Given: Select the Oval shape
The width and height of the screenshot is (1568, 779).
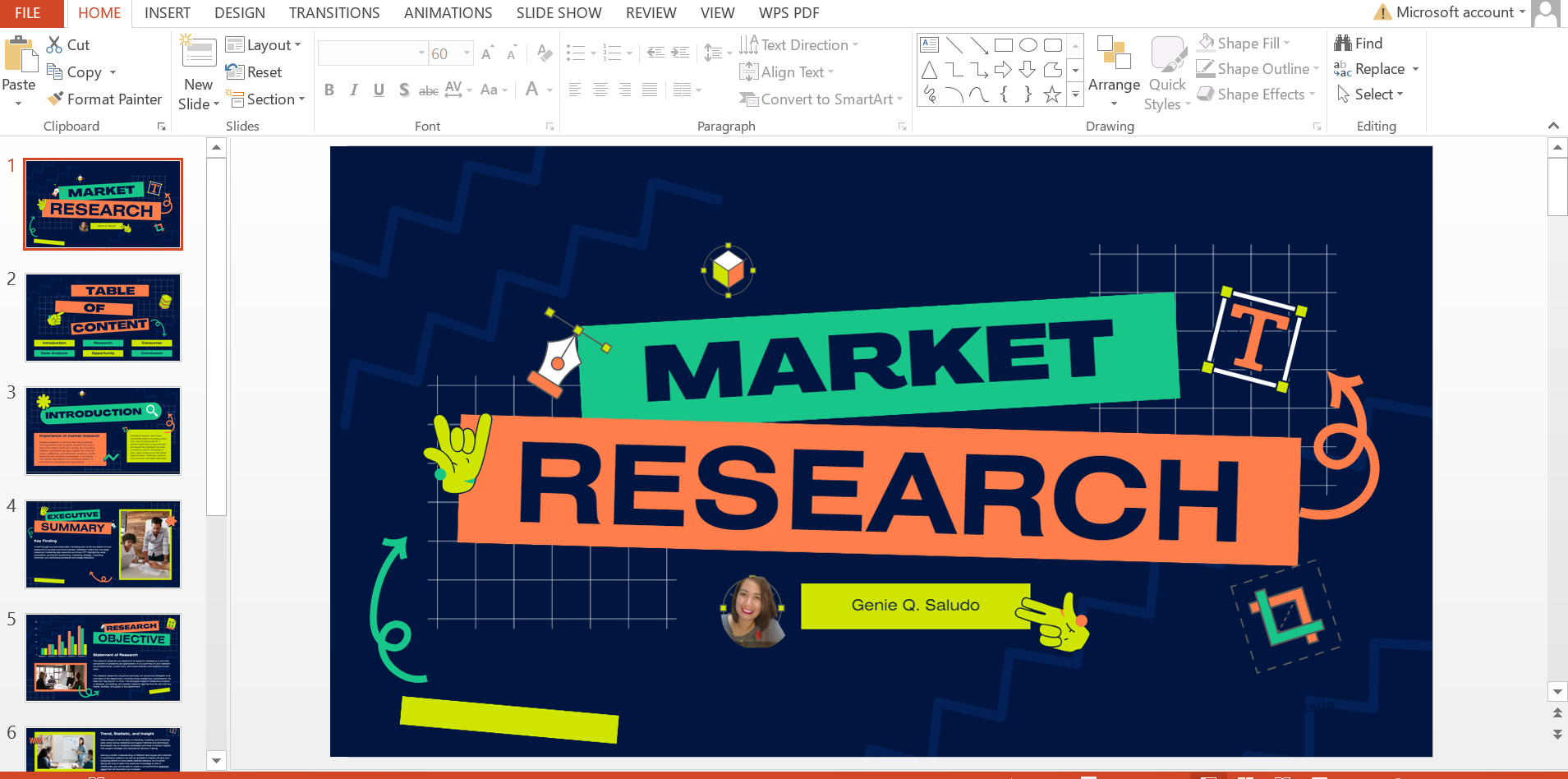Looking at the screenshot, I should pyautogui.click(x=1028, y=44).
